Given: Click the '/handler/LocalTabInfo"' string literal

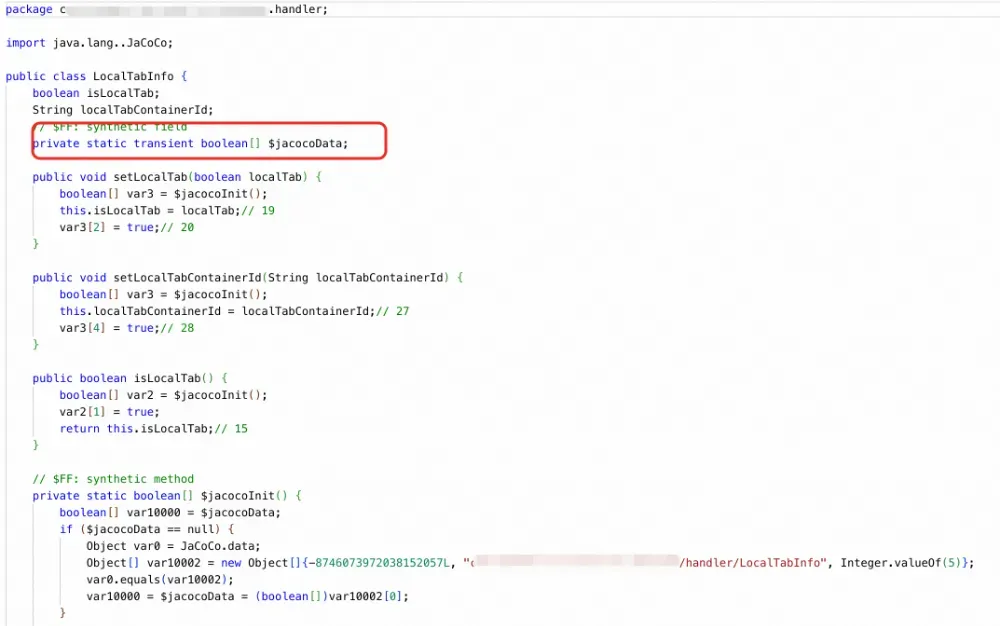Looking at the screenshot, I should tap(753, 563).
